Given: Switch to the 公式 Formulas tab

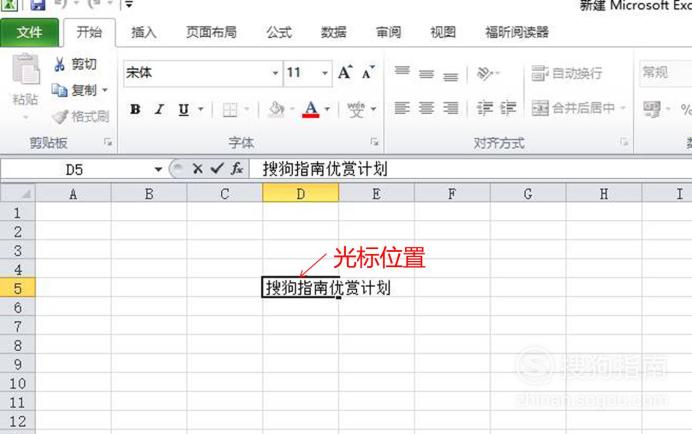Looking at the screenshot, I should tap(279, 32).
